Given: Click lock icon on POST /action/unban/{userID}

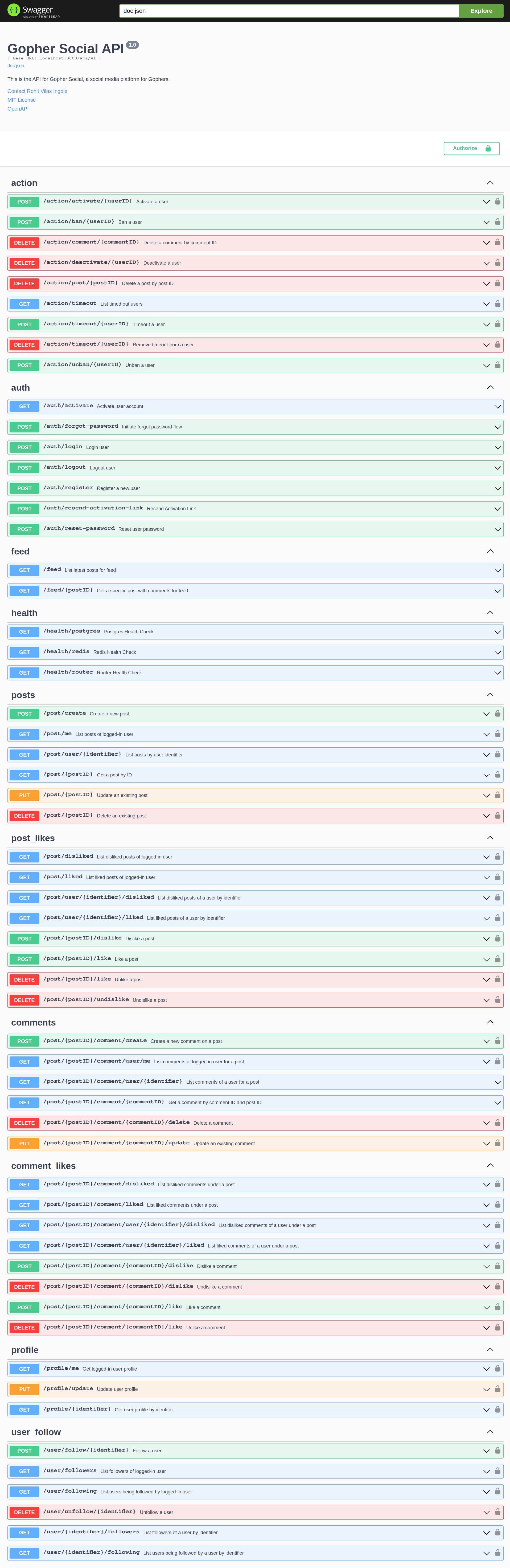Looking at the screenshot, I should click(497, 365).
